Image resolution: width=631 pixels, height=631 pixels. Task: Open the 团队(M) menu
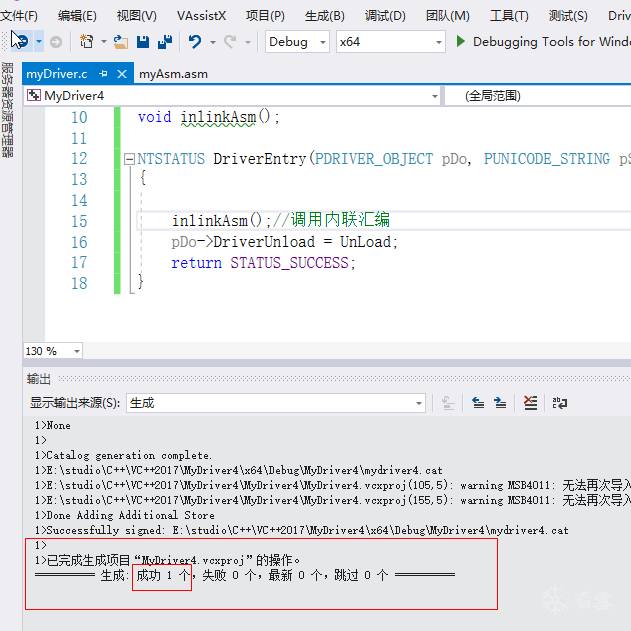(447, 16)
